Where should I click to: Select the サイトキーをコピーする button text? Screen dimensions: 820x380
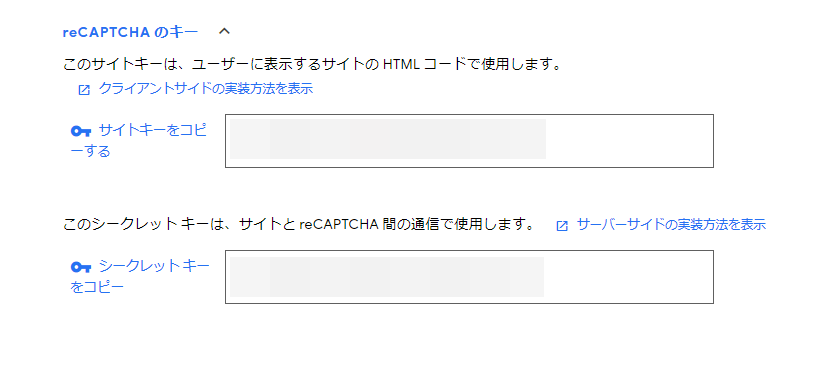(139, 141)
